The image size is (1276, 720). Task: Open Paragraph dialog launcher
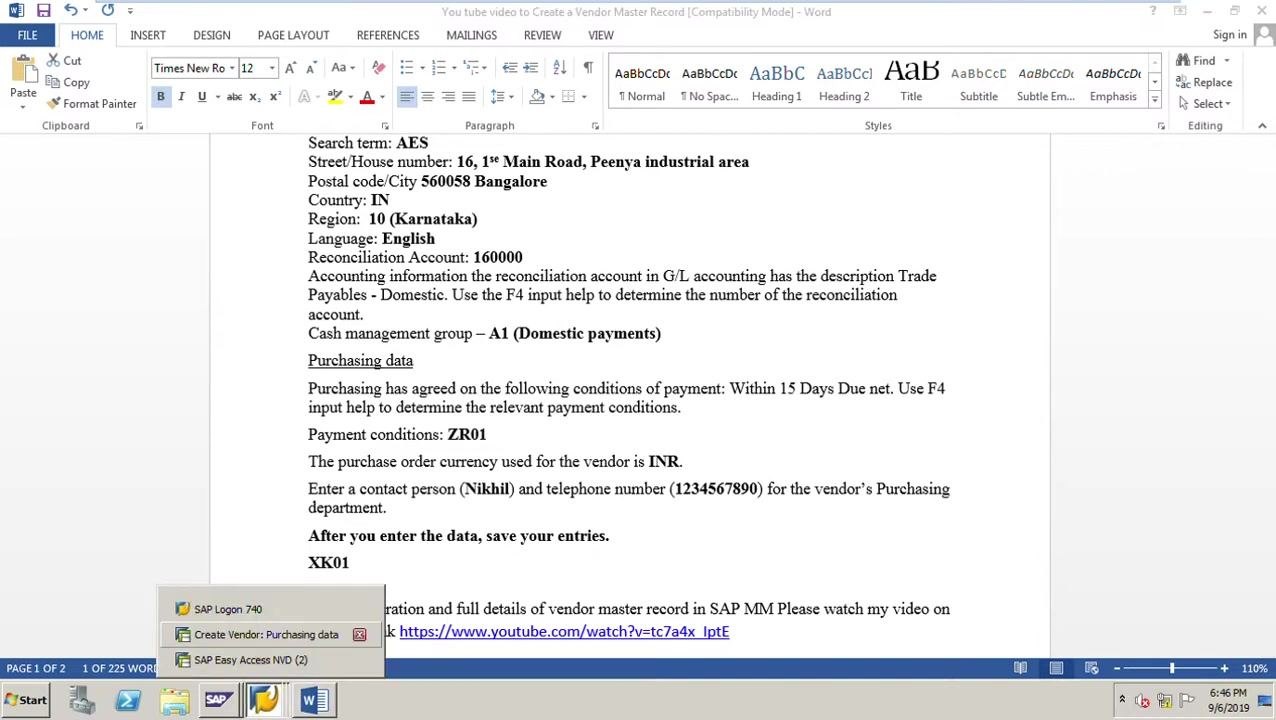click(595, 126)
